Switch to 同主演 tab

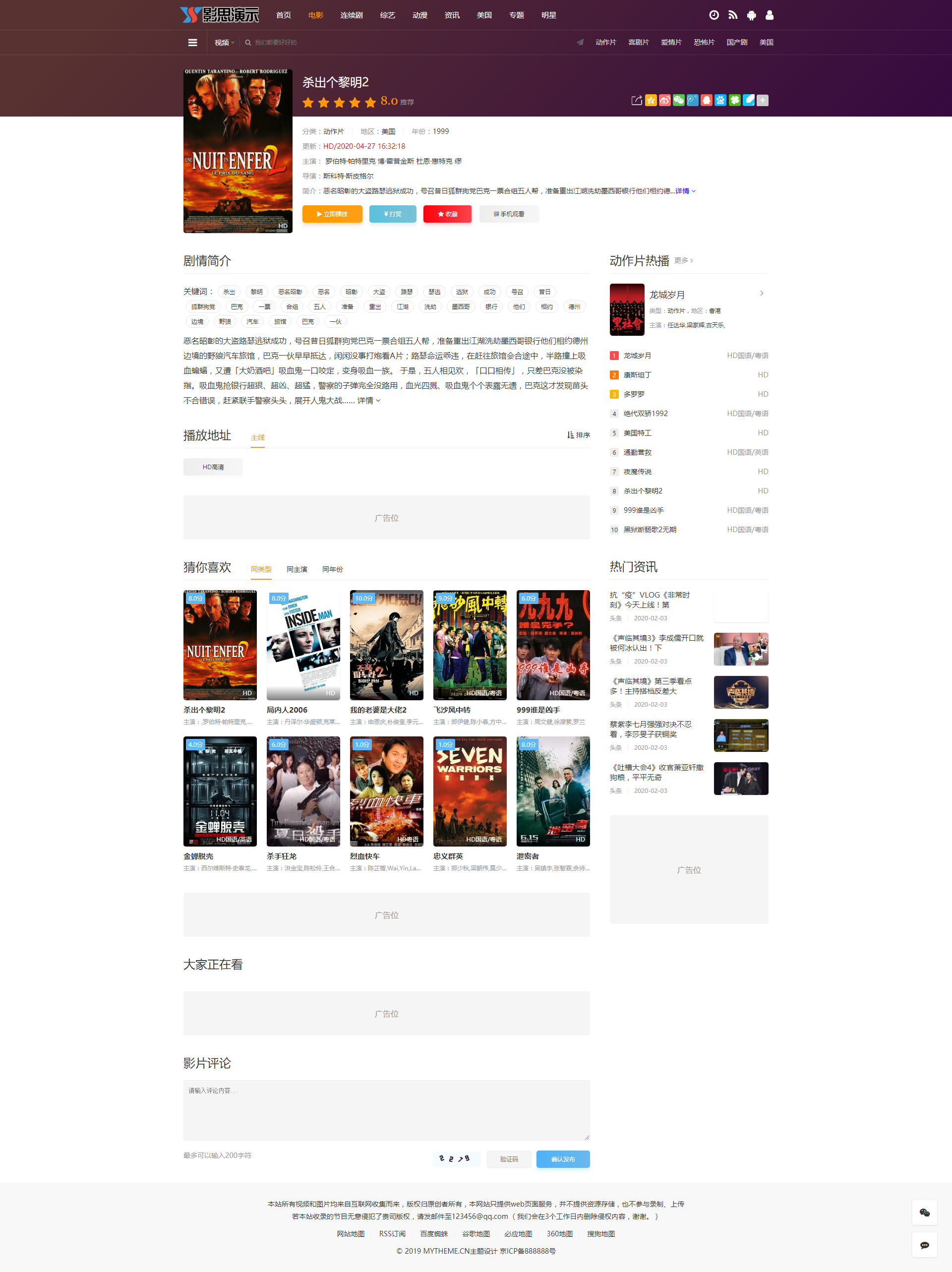(297, 569)
